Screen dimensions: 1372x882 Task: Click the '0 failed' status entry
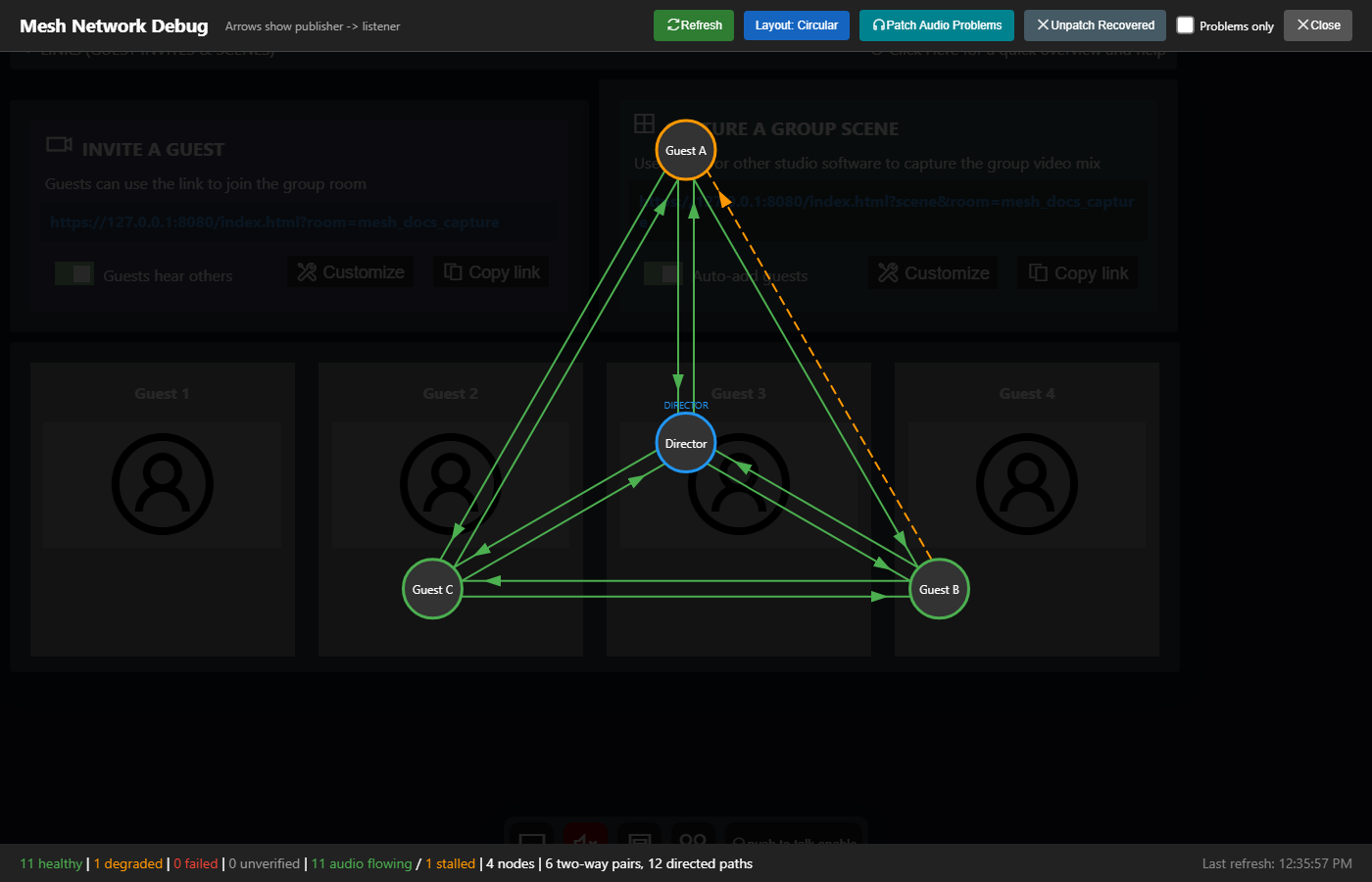[196, 863]
